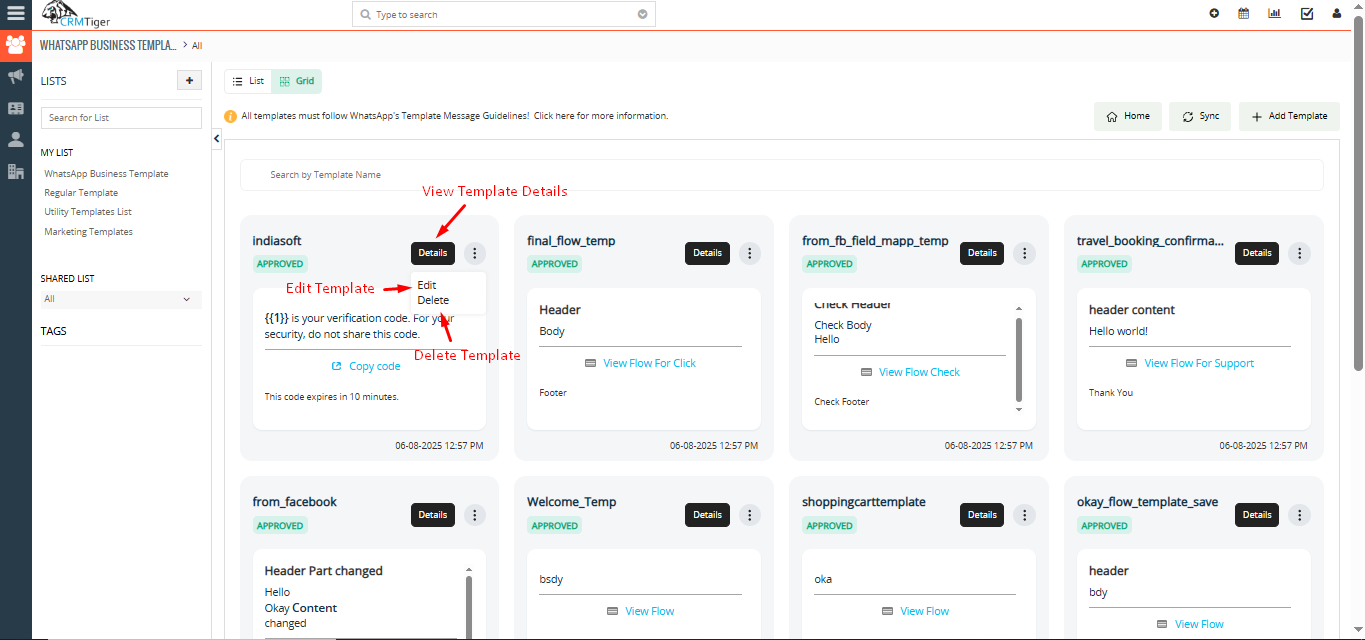Open the reports chart icon in top bar

(x=1274, y=14)
